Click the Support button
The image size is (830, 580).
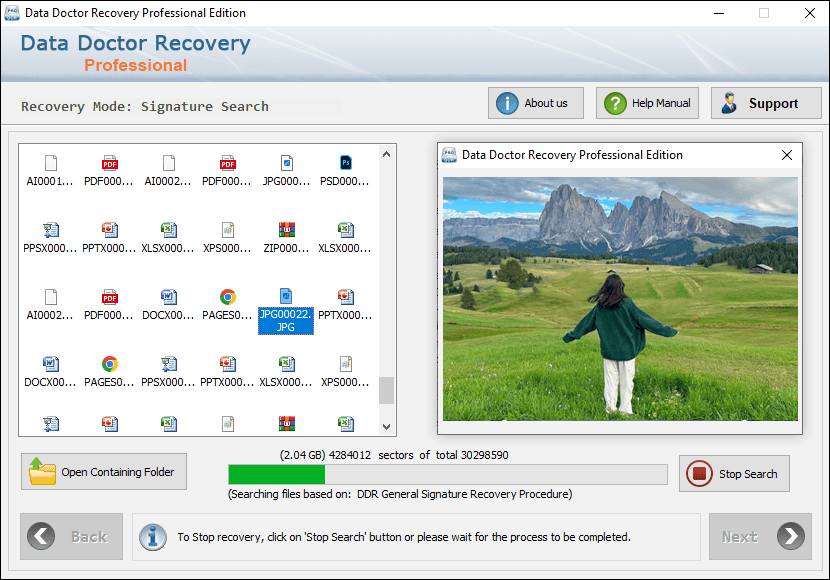click(x=766, y=103)
